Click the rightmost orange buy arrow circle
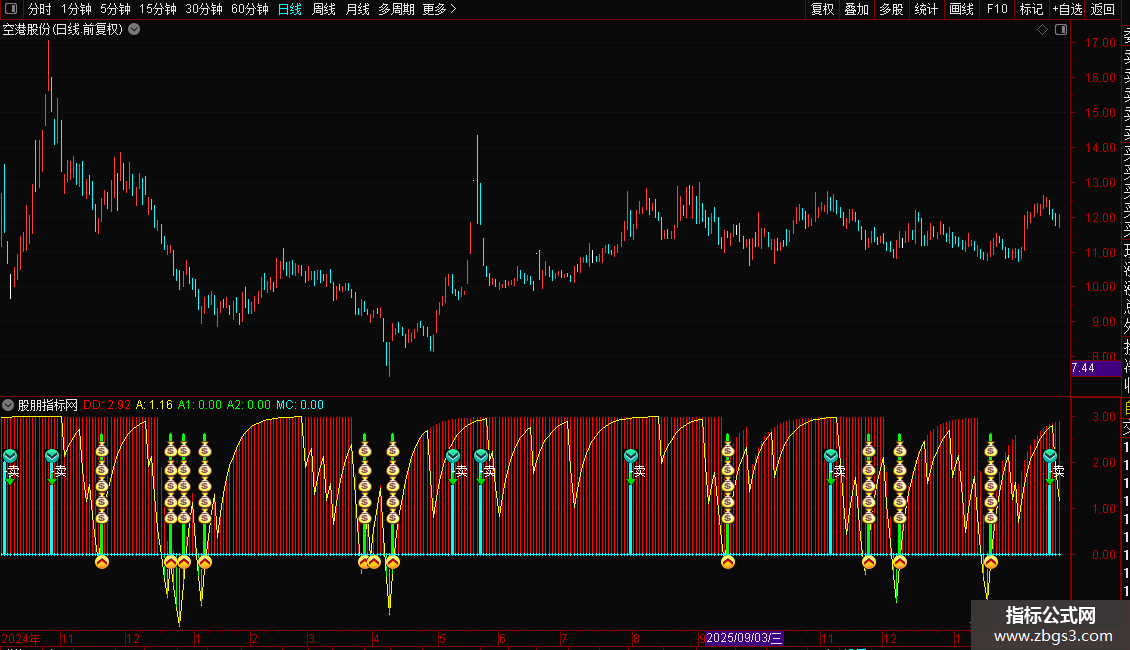The height and width of the screenshot is (650, 1130). tap(991, 562)
